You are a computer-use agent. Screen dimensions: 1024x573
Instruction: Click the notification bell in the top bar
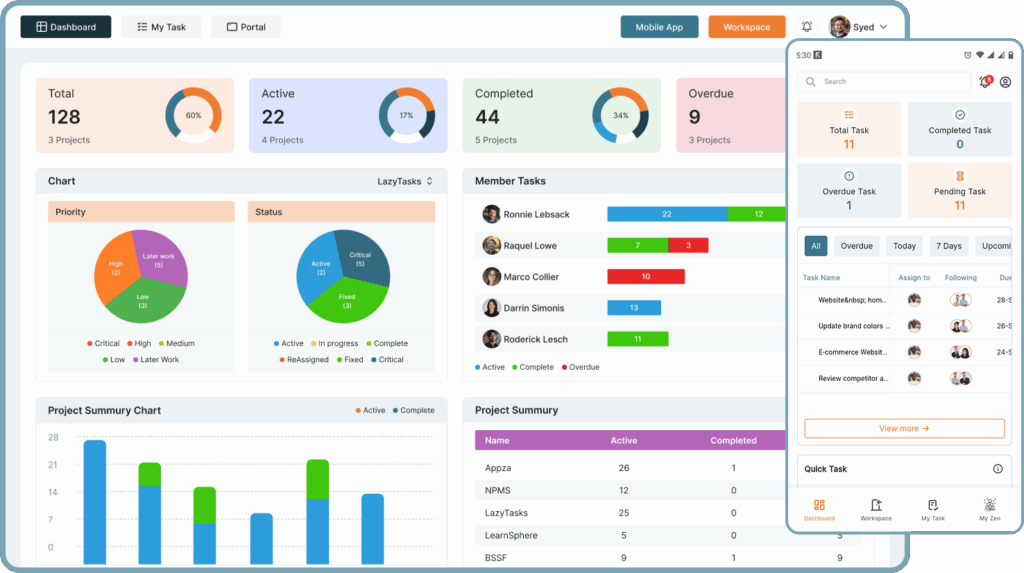click(x=807, y=27)
